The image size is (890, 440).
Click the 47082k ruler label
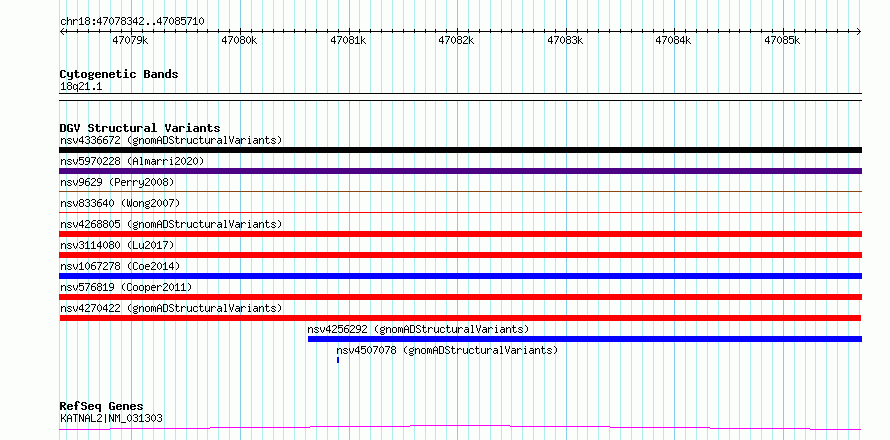(456, 40)
